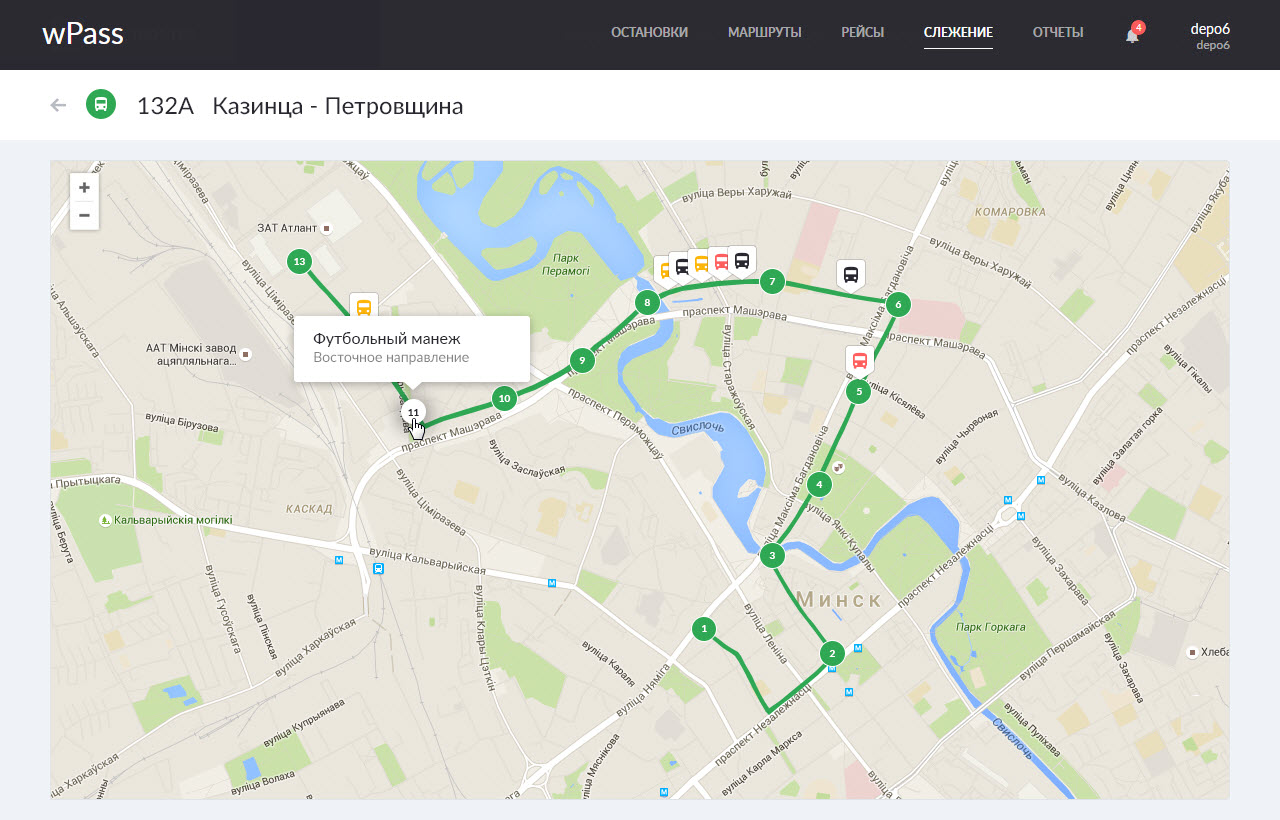Select the red bus marker above stop 5
The image size is (1280, 820).
click(x=859, y=360)
